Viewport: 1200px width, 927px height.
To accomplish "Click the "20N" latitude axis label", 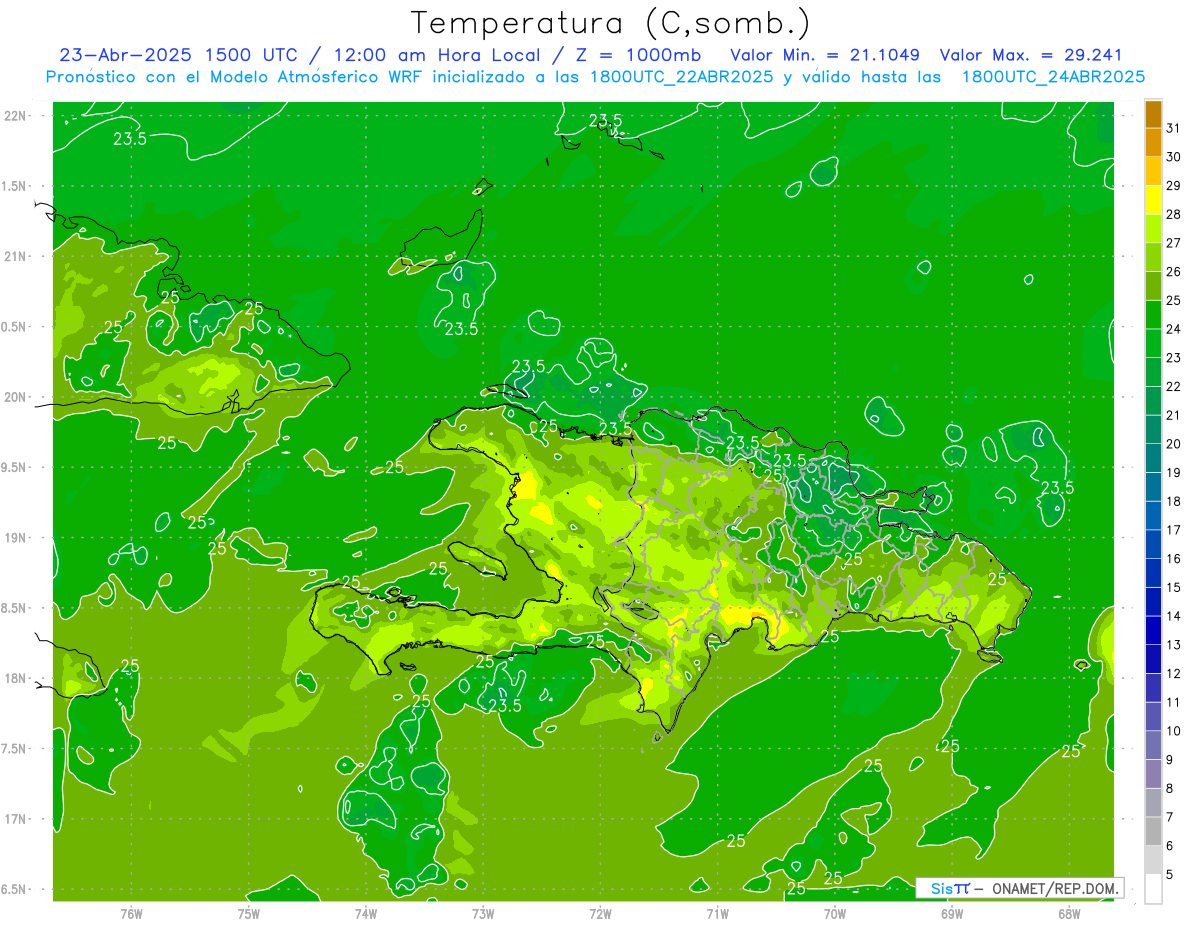I will (17, 397).
